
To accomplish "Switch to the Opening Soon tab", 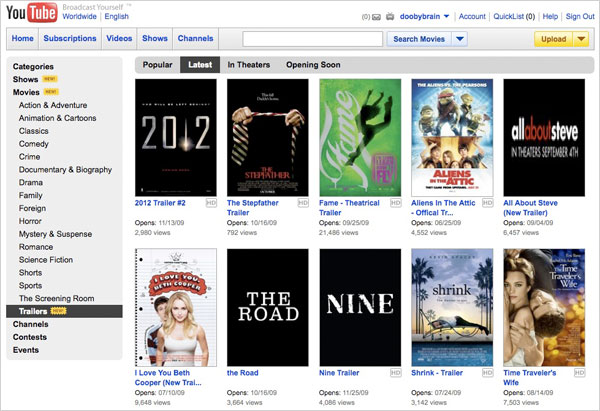I will 313,65.
